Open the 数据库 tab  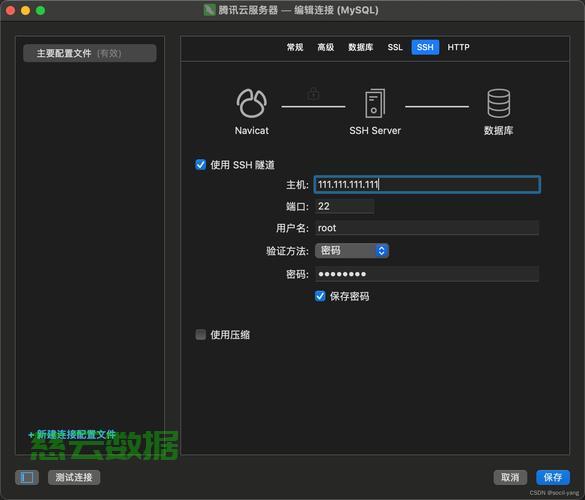[x=360, y=47]
